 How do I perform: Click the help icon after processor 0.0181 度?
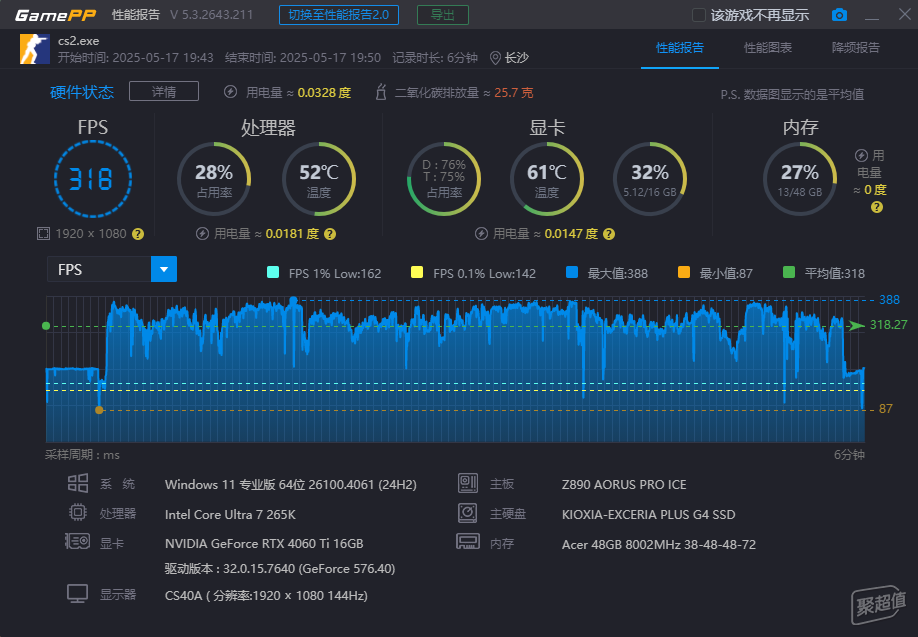[330, 234]
